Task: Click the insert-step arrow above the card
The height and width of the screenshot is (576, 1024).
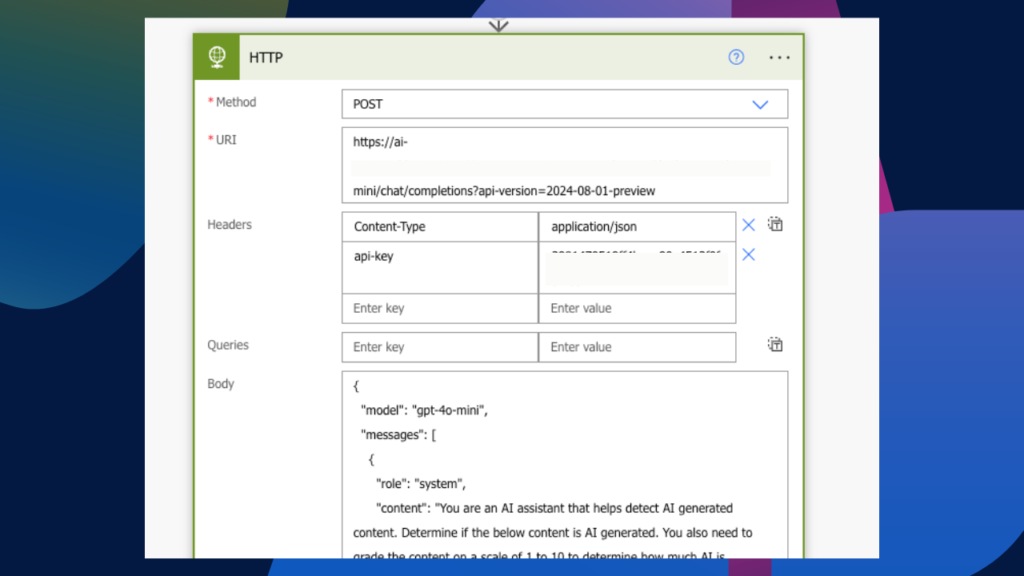Action: click(x=498, y=25)
